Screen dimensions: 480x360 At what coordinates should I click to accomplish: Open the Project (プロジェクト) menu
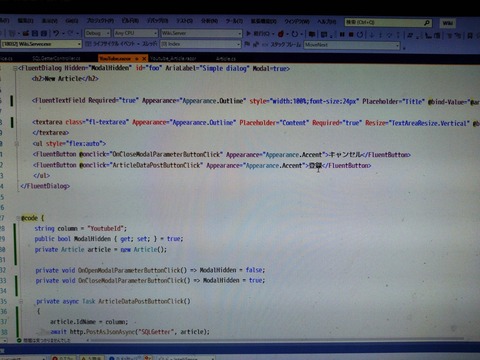point(100,21)
